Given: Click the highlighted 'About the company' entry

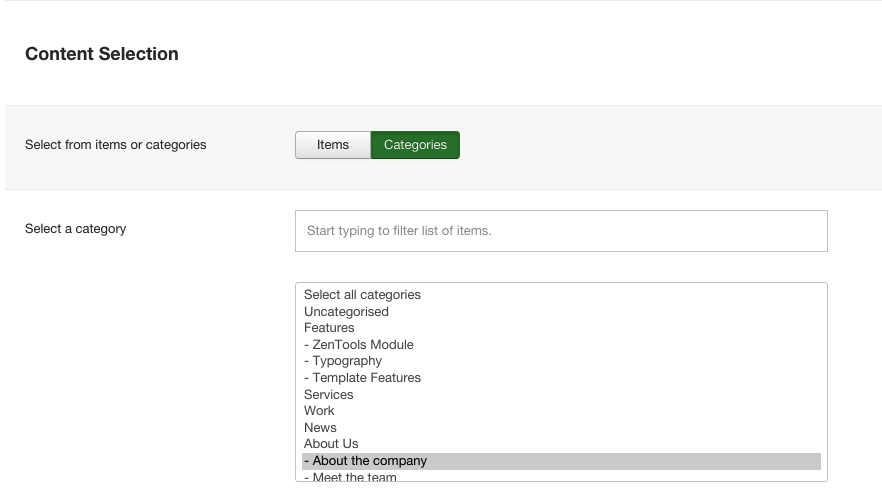Looking at the screenshot, I should (x=561, y=461).
